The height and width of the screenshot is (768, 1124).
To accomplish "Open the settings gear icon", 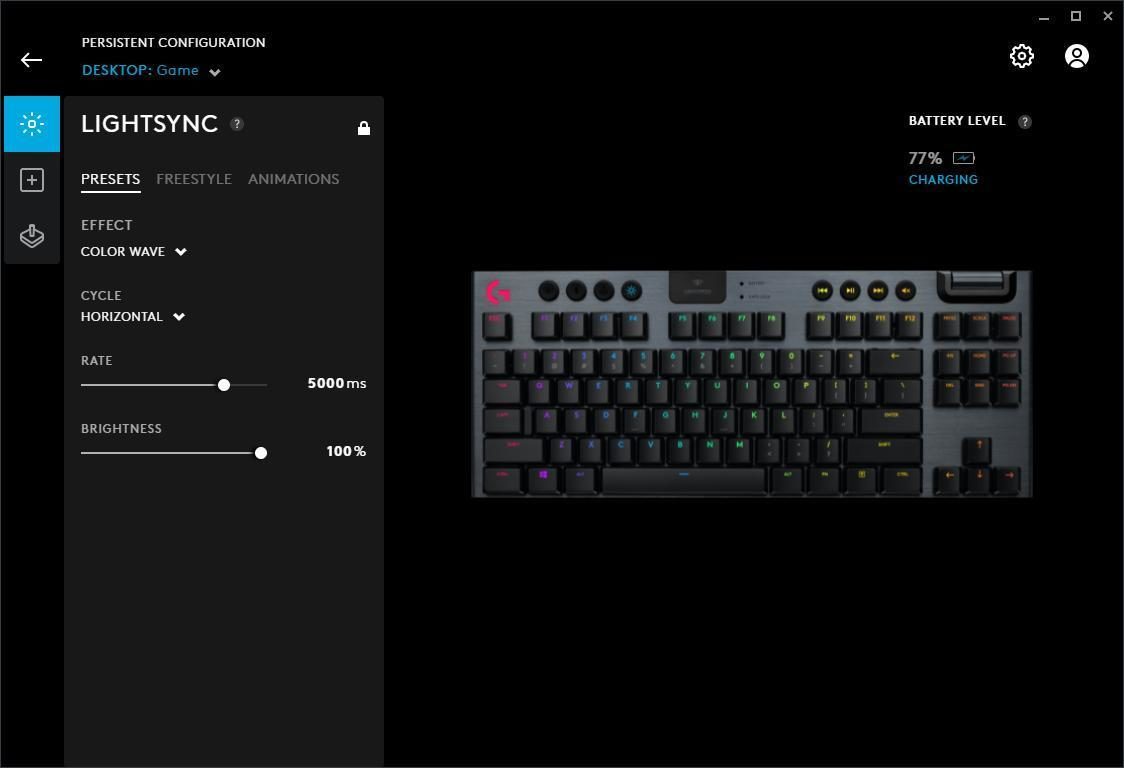I will (x=1021, y=56).
